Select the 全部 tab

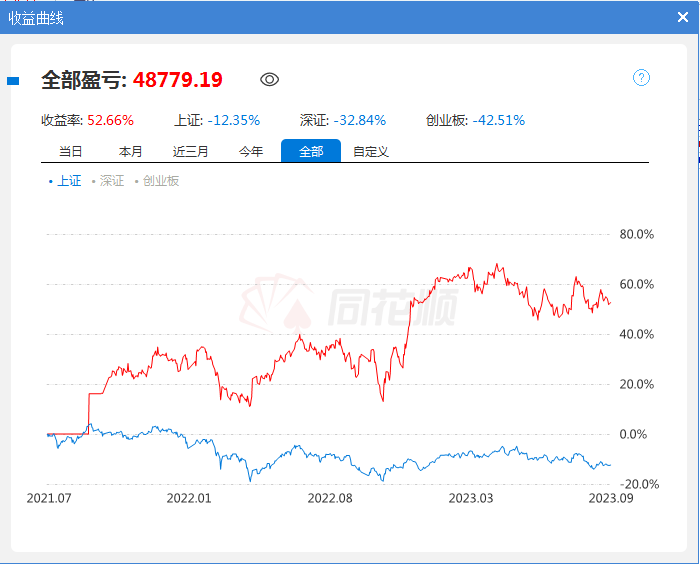coord(311,151)
